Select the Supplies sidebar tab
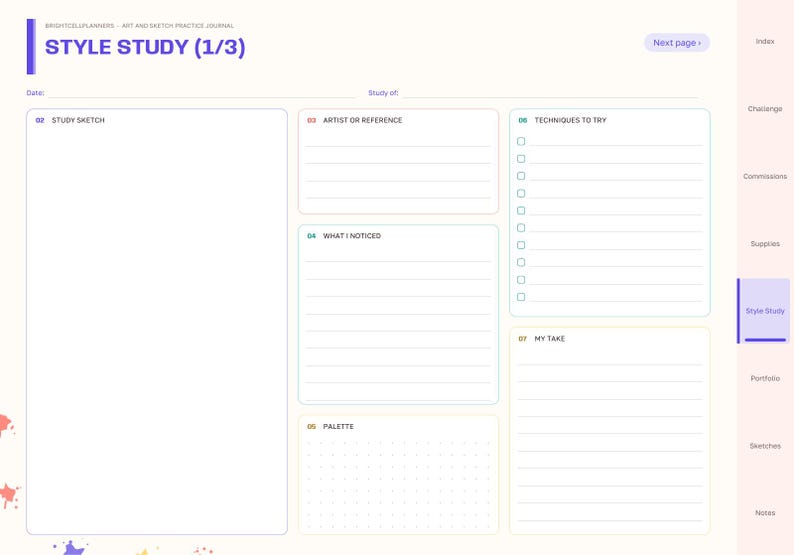794x555 pixels. pyautogui.click(x=765, y=244)
